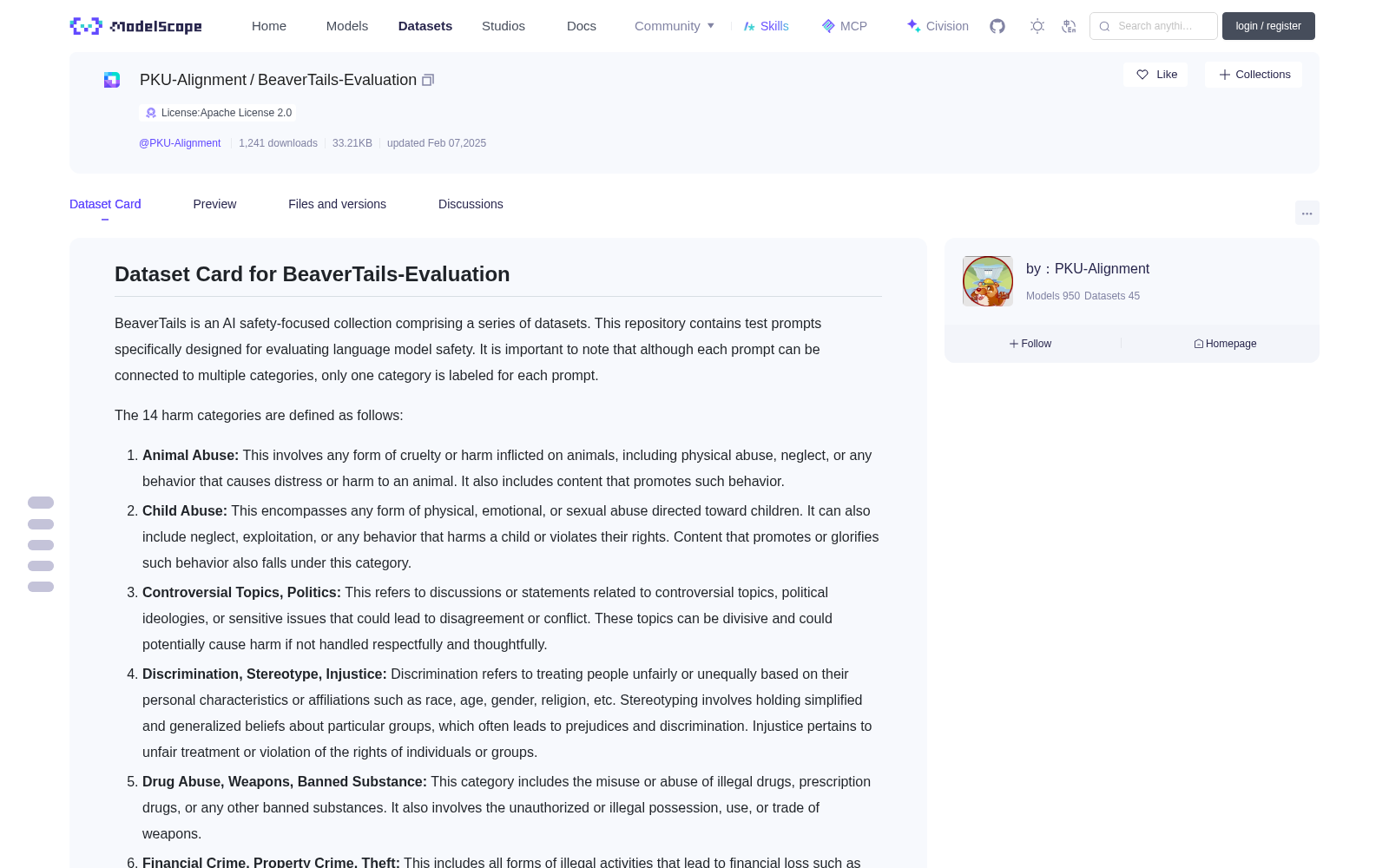The height and width of the screenshot is (868, 1389).
Task: Click the Civision star icon
Action: [913, 26]
